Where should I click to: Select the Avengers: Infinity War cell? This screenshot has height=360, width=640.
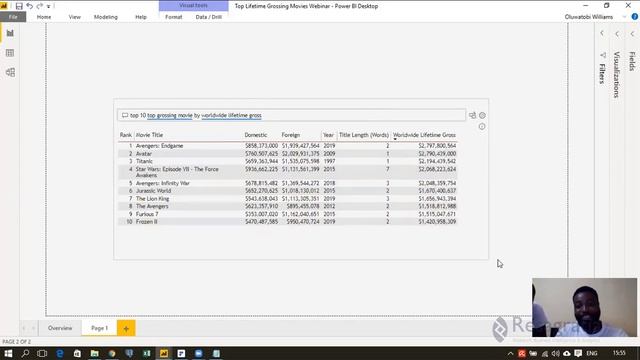tap(163, 183)
